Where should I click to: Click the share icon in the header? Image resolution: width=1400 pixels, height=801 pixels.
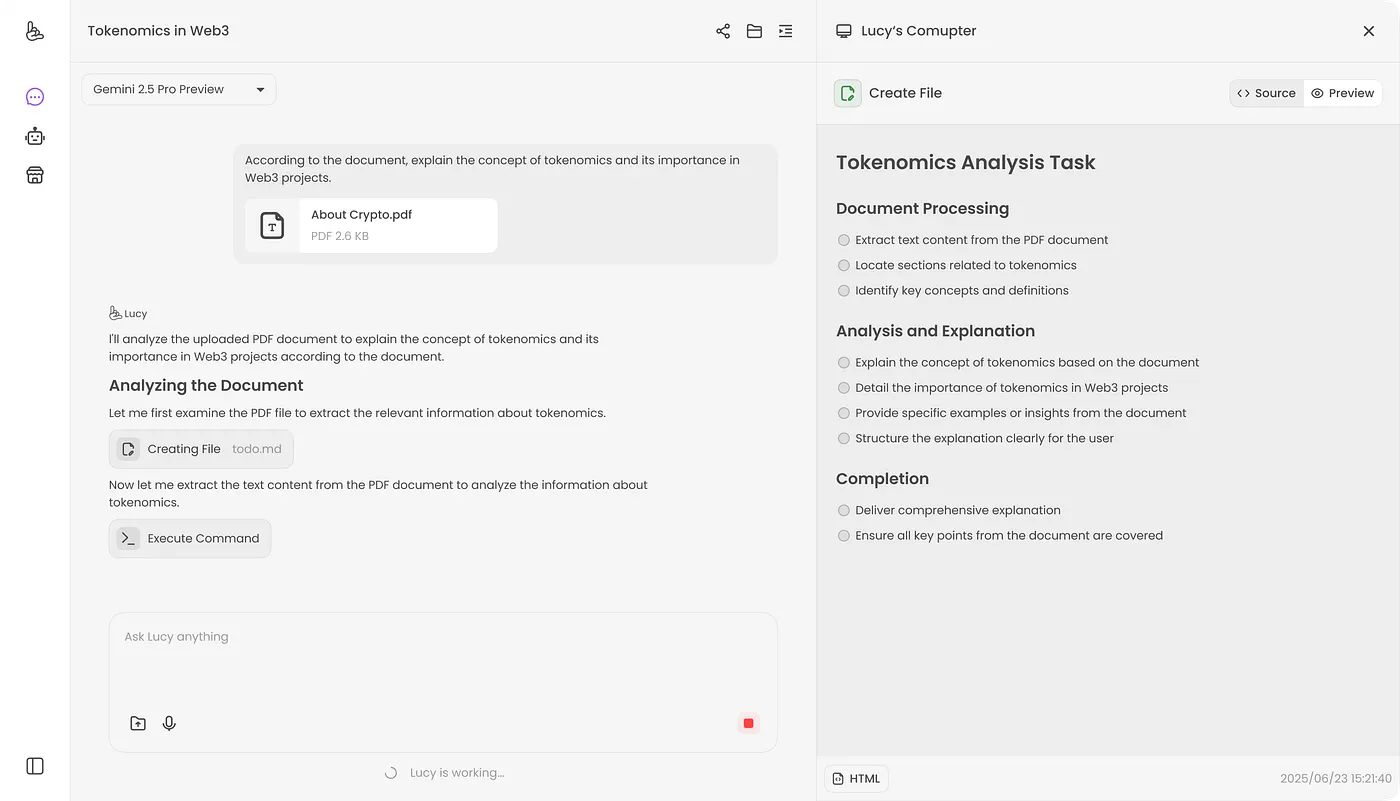723,31
